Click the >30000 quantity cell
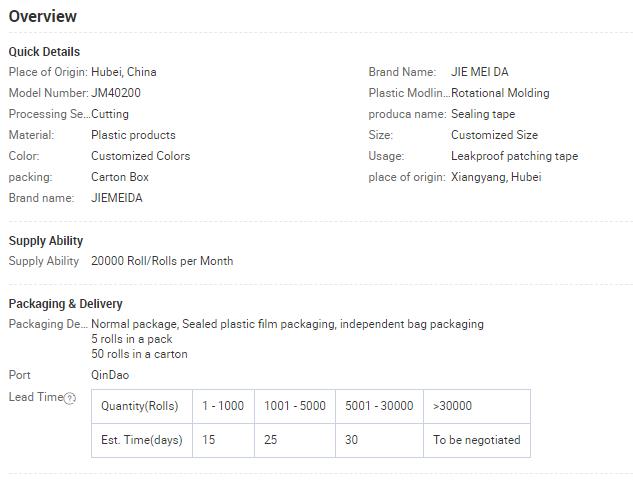 [x=477, y=406]
